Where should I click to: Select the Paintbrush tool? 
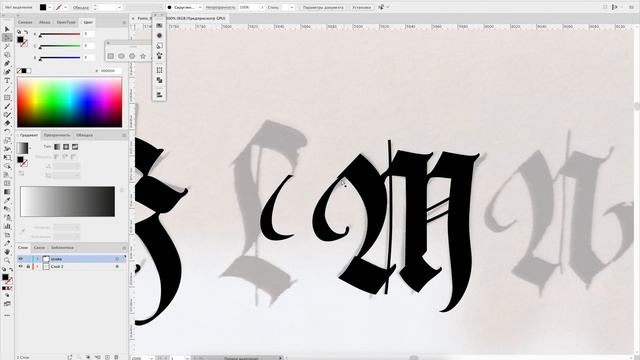7,106
